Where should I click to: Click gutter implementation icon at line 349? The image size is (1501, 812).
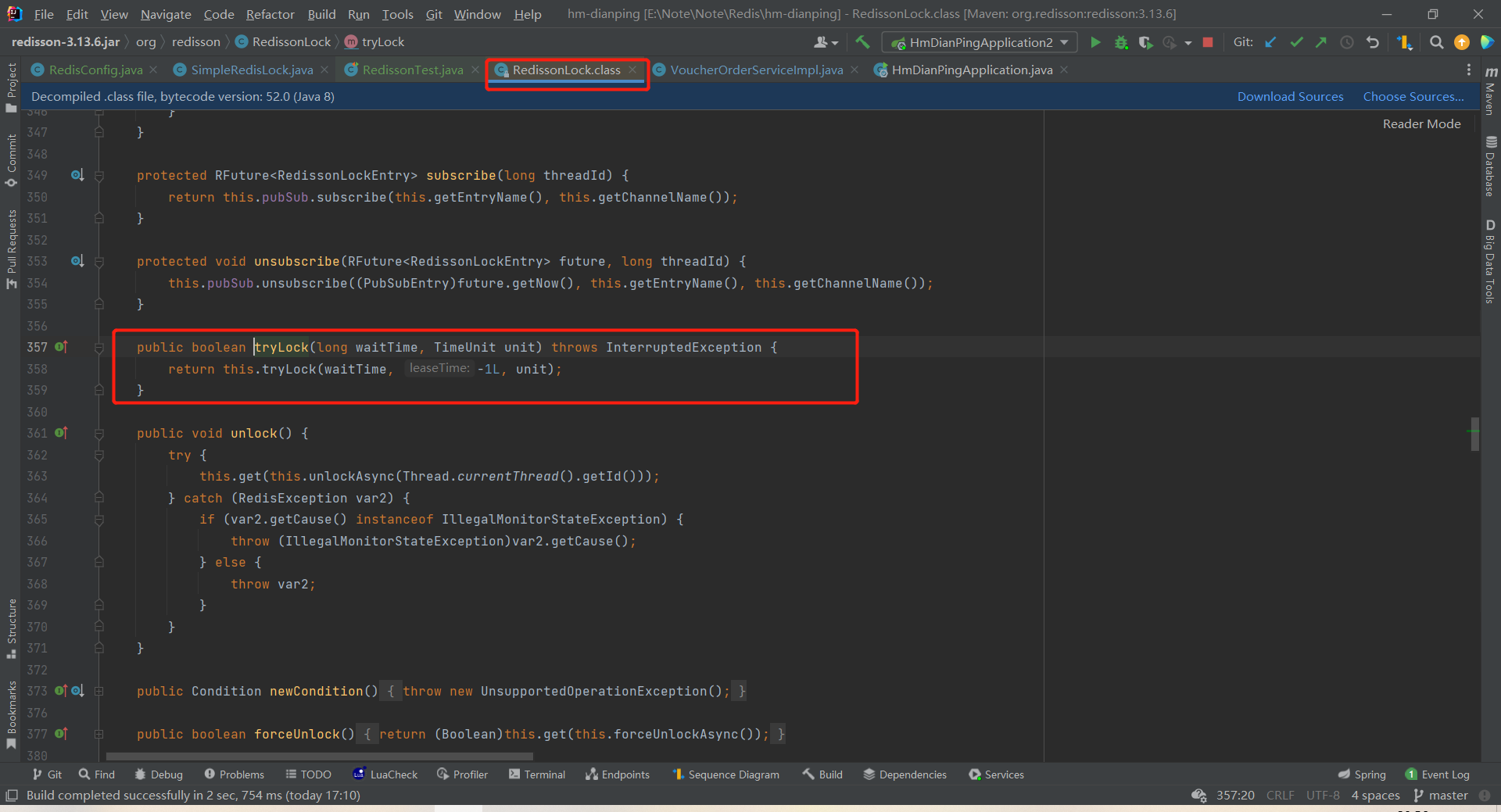(x=77, y=175)
